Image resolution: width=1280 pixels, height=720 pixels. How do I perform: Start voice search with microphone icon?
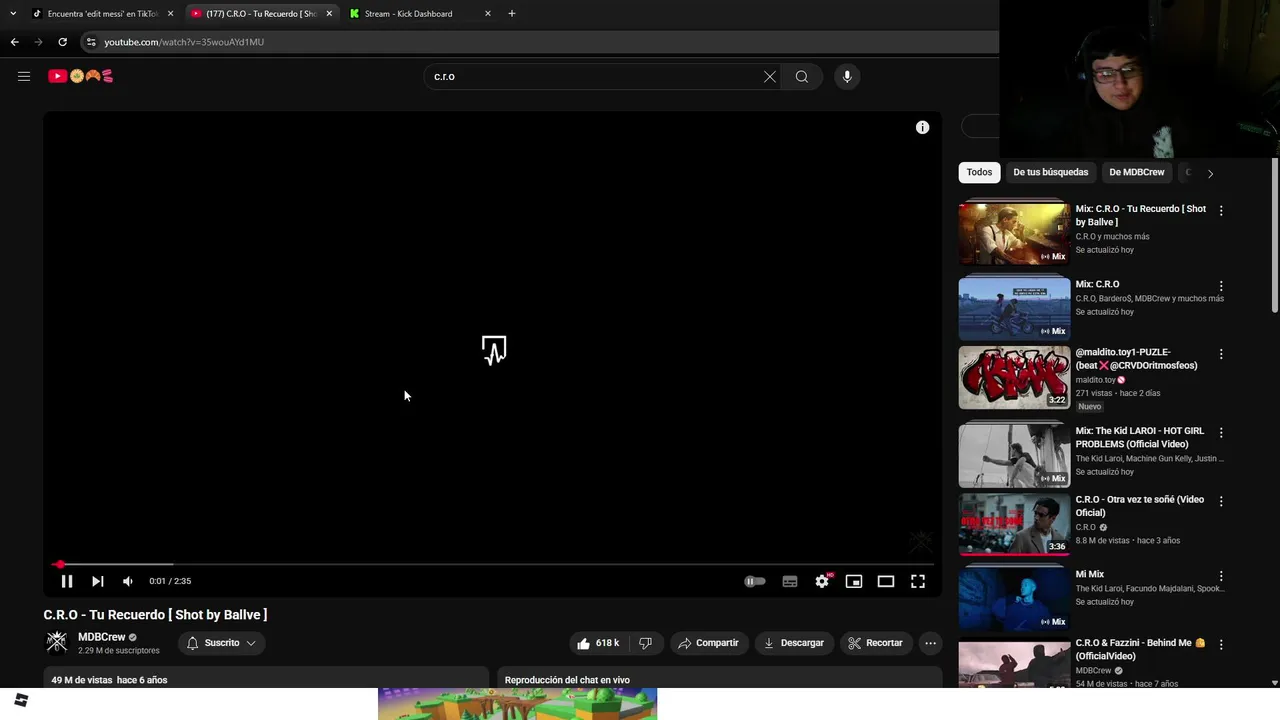tap(847, 76)
